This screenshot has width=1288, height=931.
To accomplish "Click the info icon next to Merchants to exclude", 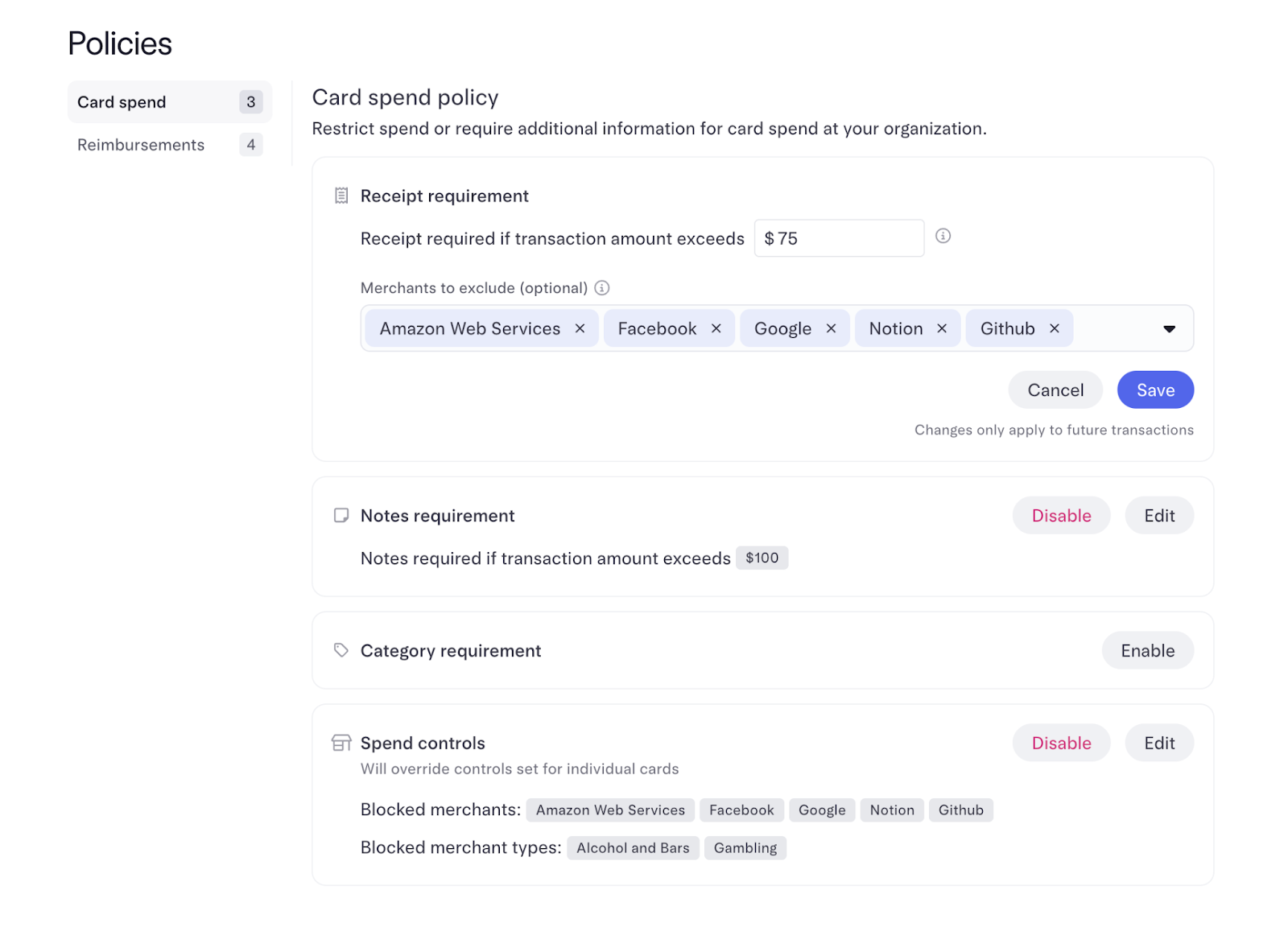I will coord(601,287).
